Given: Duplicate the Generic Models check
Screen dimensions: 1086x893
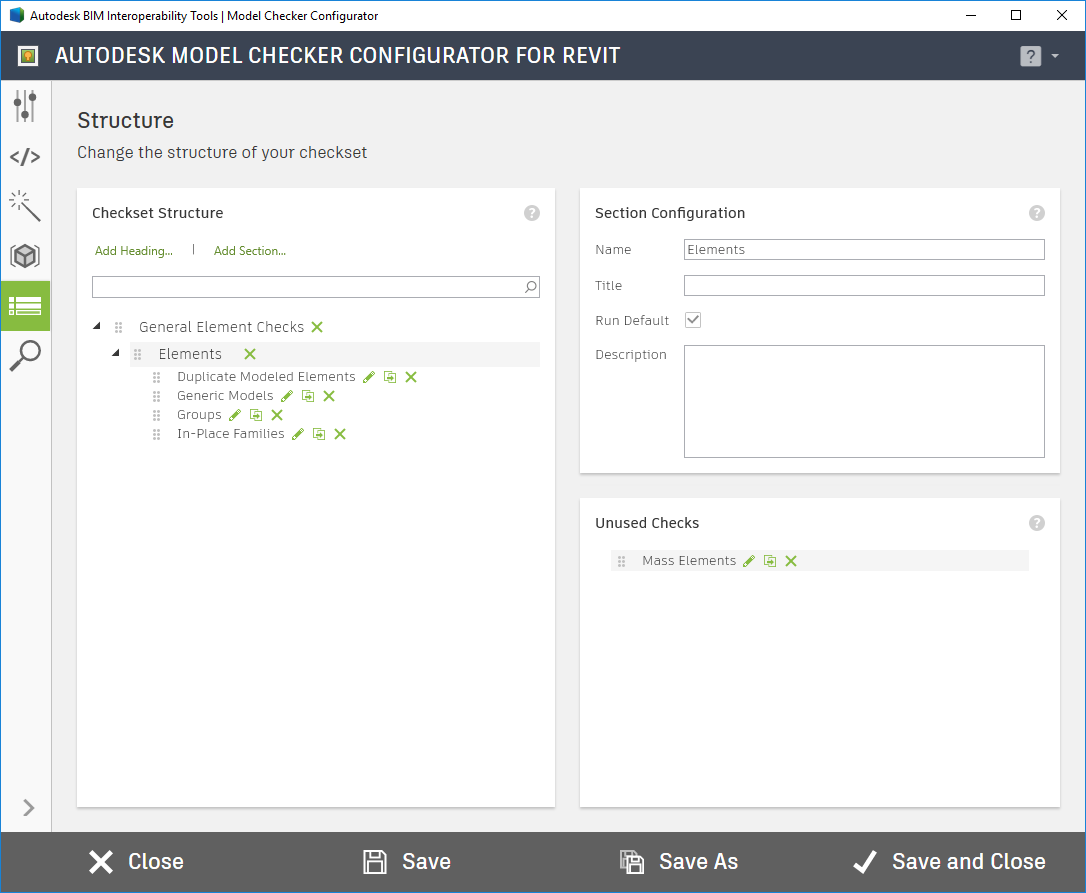Looking at the screenshot, I should click(x=308, y=395).
